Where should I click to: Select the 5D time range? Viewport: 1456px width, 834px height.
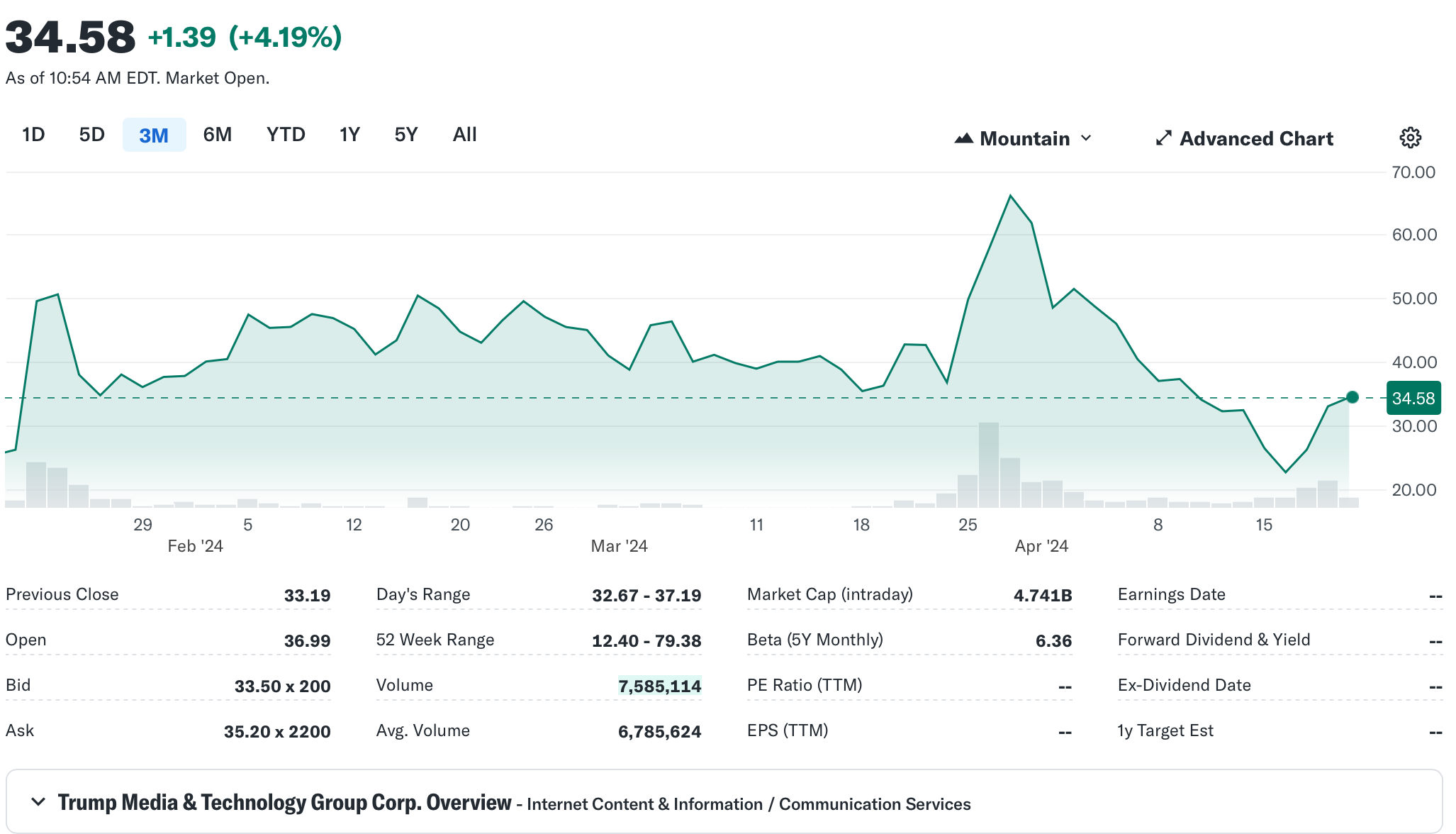click(92, 135)
